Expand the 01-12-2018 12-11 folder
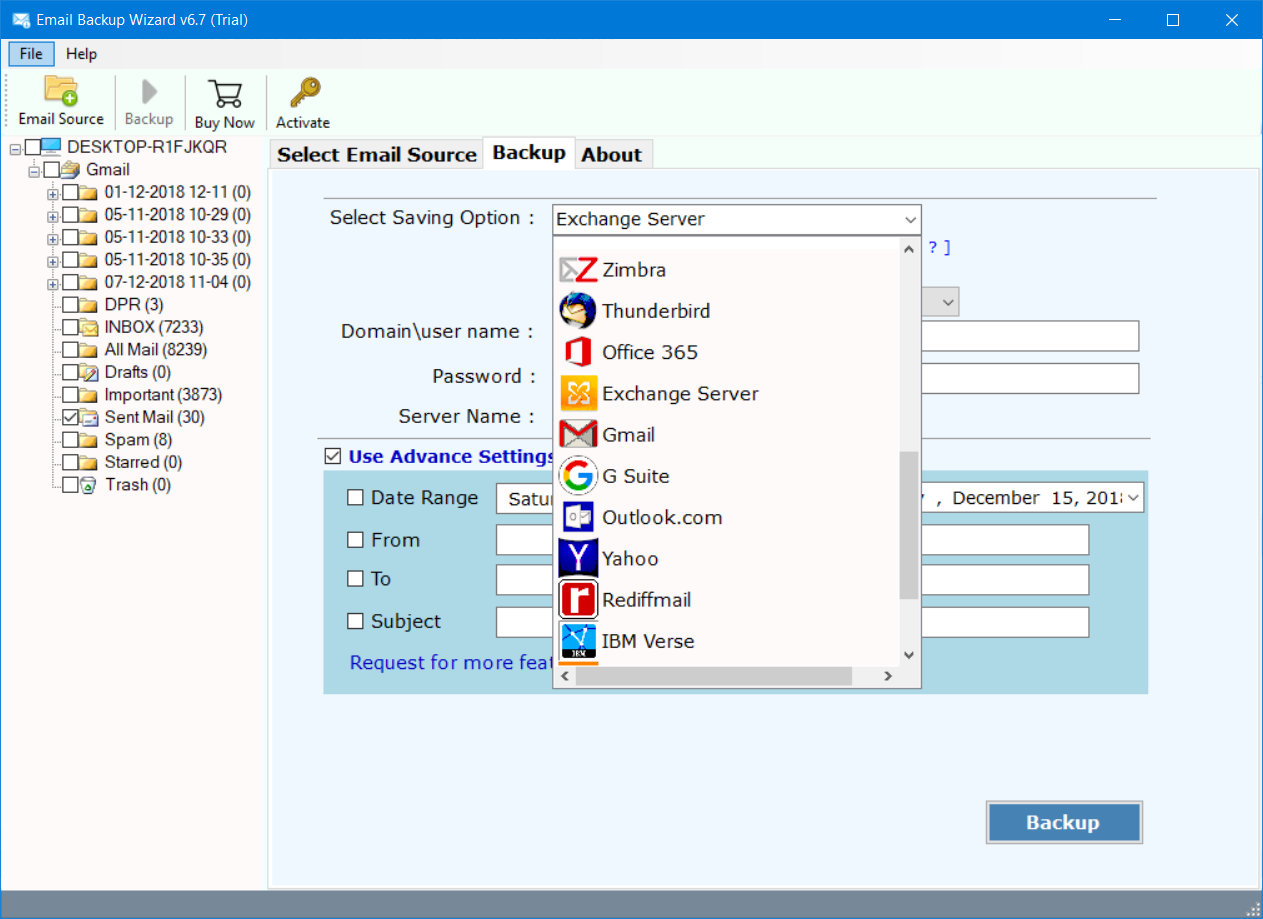Viewport: 1263px width, 919px height. [x=53, y=192]
